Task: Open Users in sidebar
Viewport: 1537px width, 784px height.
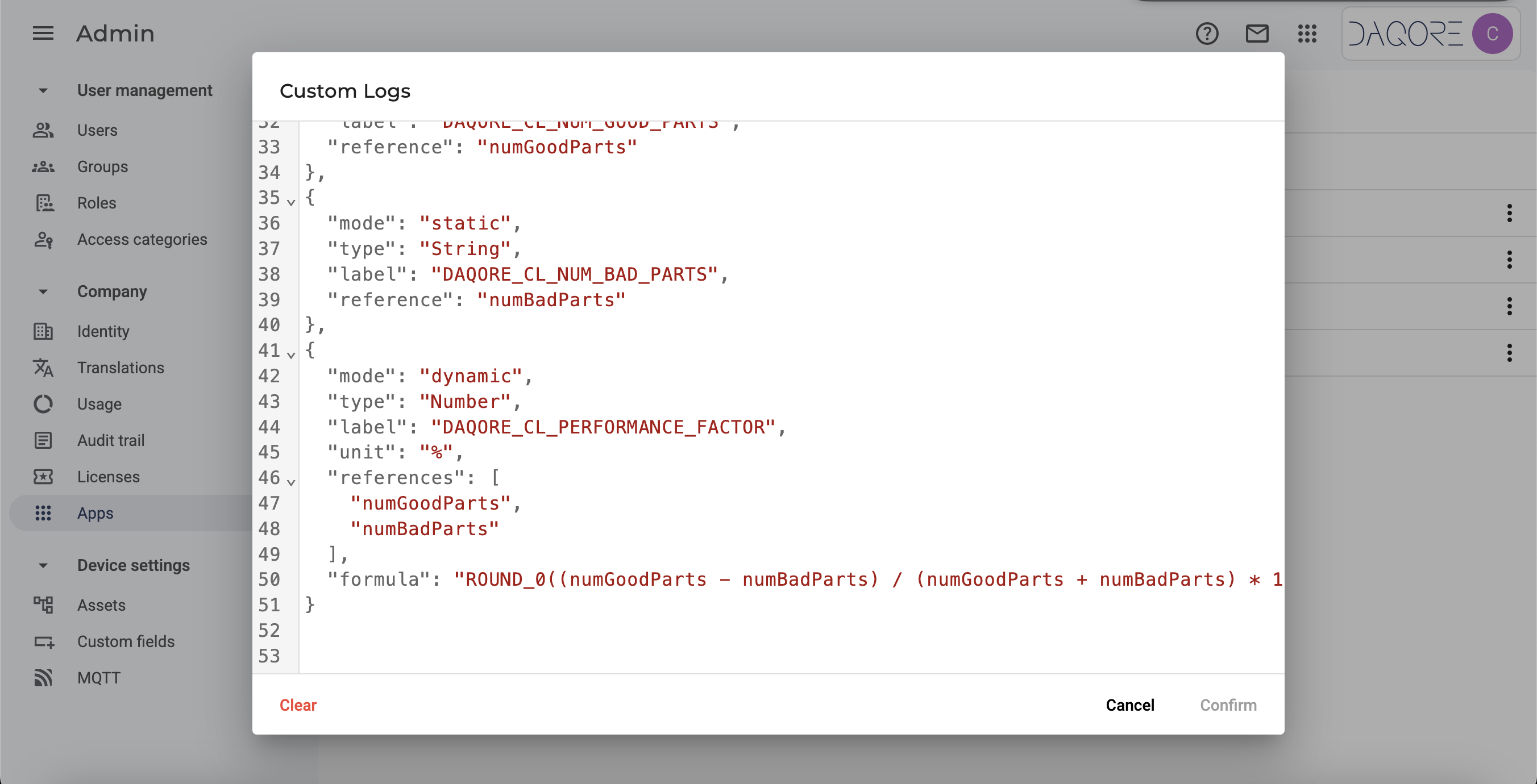Action: pos(97,130)
